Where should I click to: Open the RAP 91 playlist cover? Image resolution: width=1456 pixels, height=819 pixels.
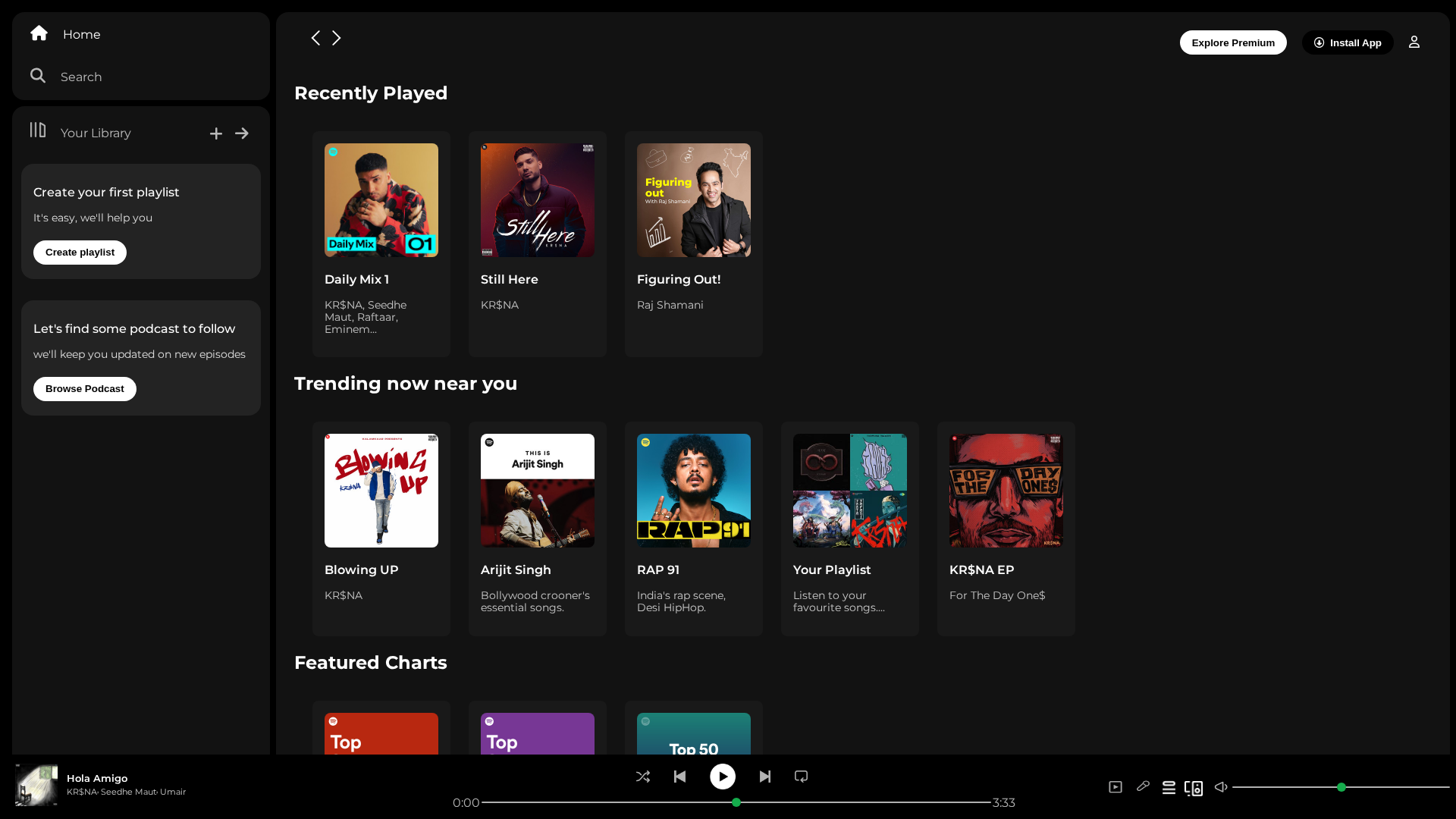[x=694, y=491]
